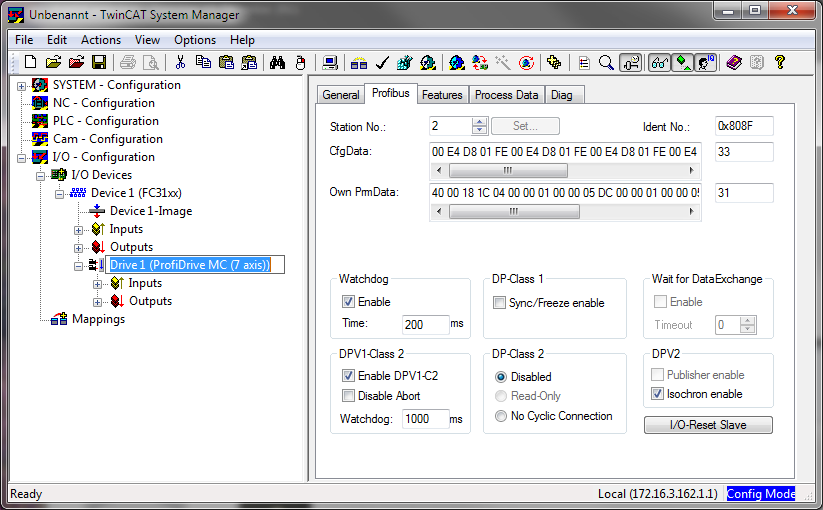Open the View menu
Viewport: 823px width, 510px height.
click(x=147, y=40)
